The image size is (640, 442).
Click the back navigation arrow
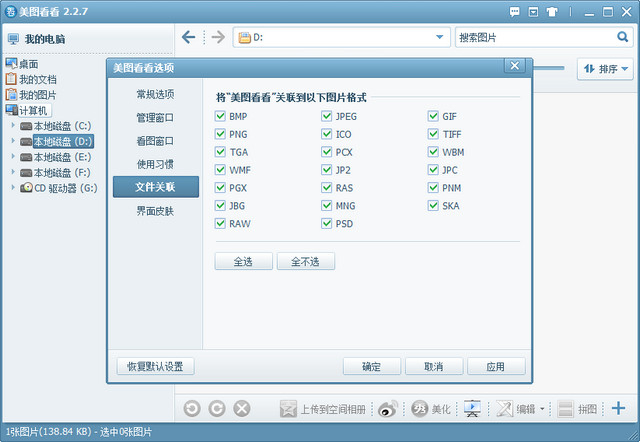coord(188,37)
